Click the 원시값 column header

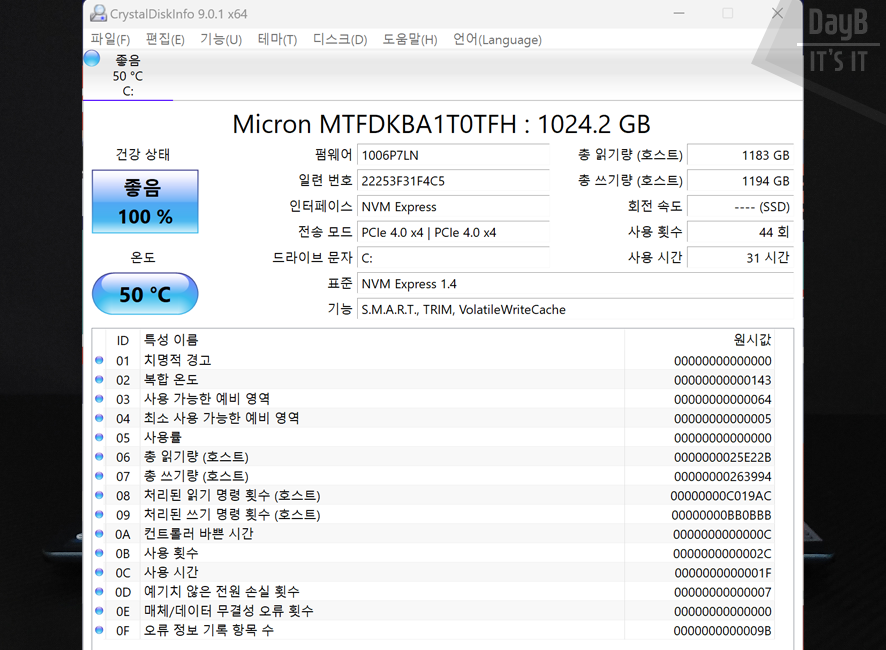pyautogui.click(x=751, y=340)
